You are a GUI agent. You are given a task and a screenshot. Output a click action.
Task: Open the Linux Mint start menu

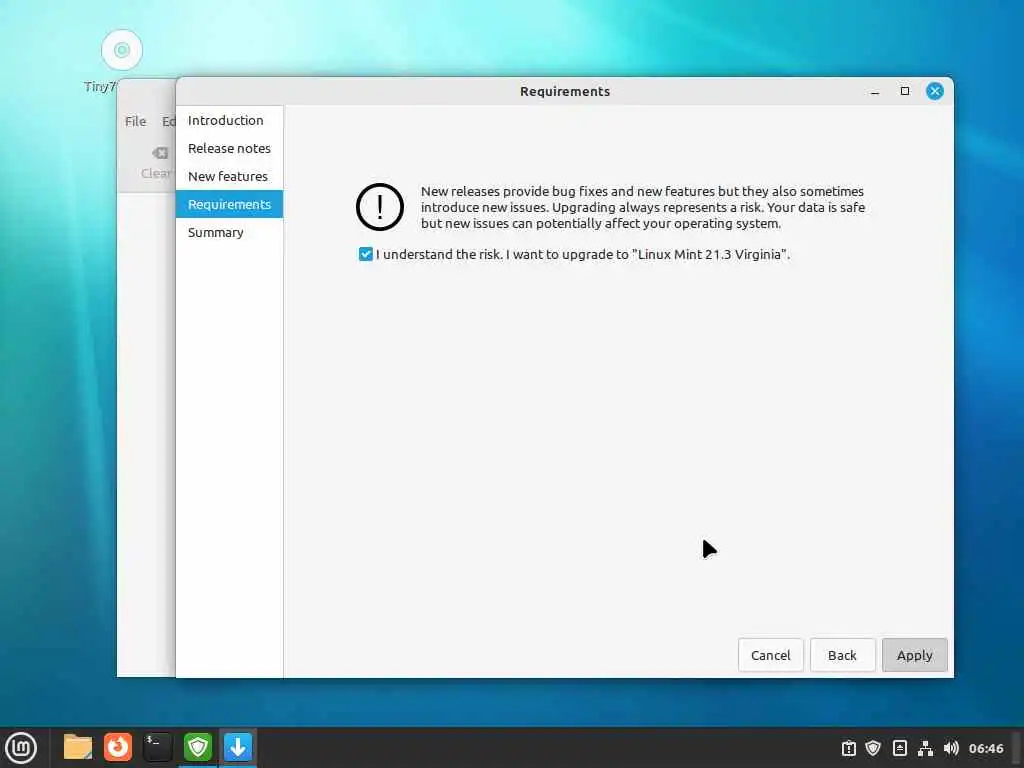tap(21, 748)
